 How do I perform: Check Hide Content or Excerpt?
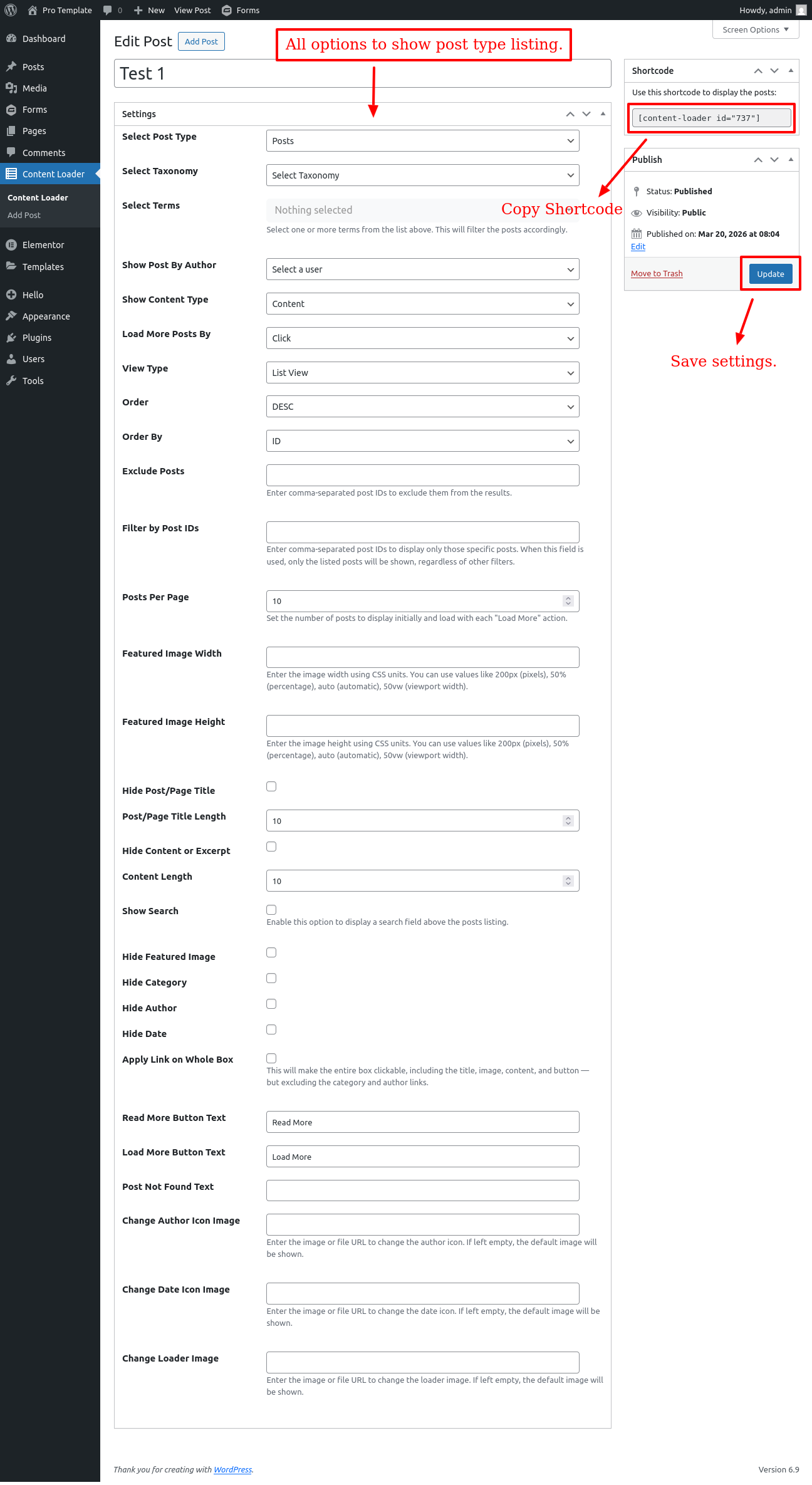tap(271, 847)
